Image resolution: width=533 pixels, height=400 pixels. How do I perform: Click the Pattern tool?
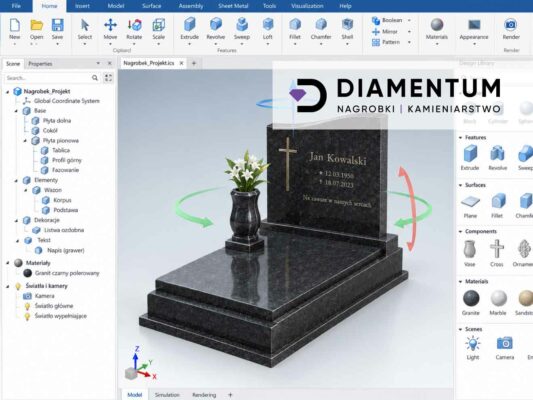tap(386, 42)
